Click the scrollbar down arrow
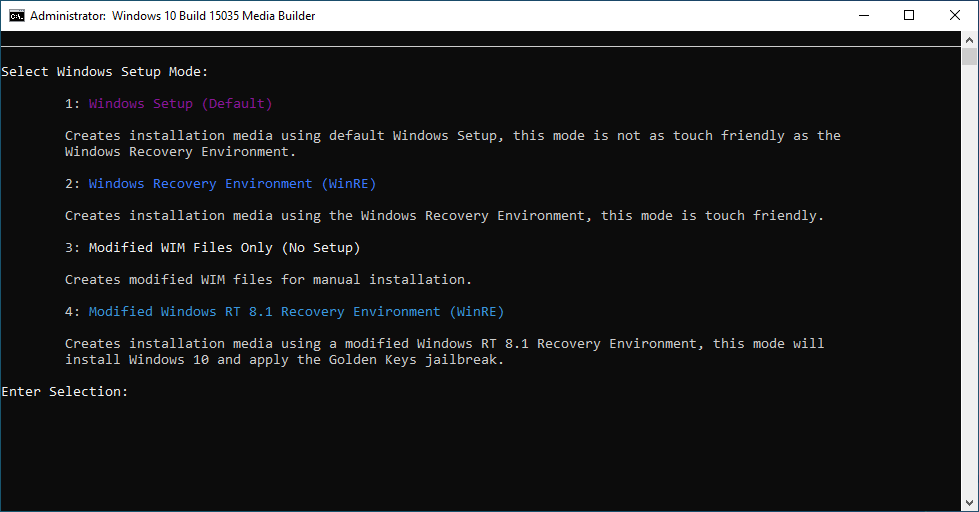This screenshot has width=979, height=512. pyautogui.click(x=970, y=503)
